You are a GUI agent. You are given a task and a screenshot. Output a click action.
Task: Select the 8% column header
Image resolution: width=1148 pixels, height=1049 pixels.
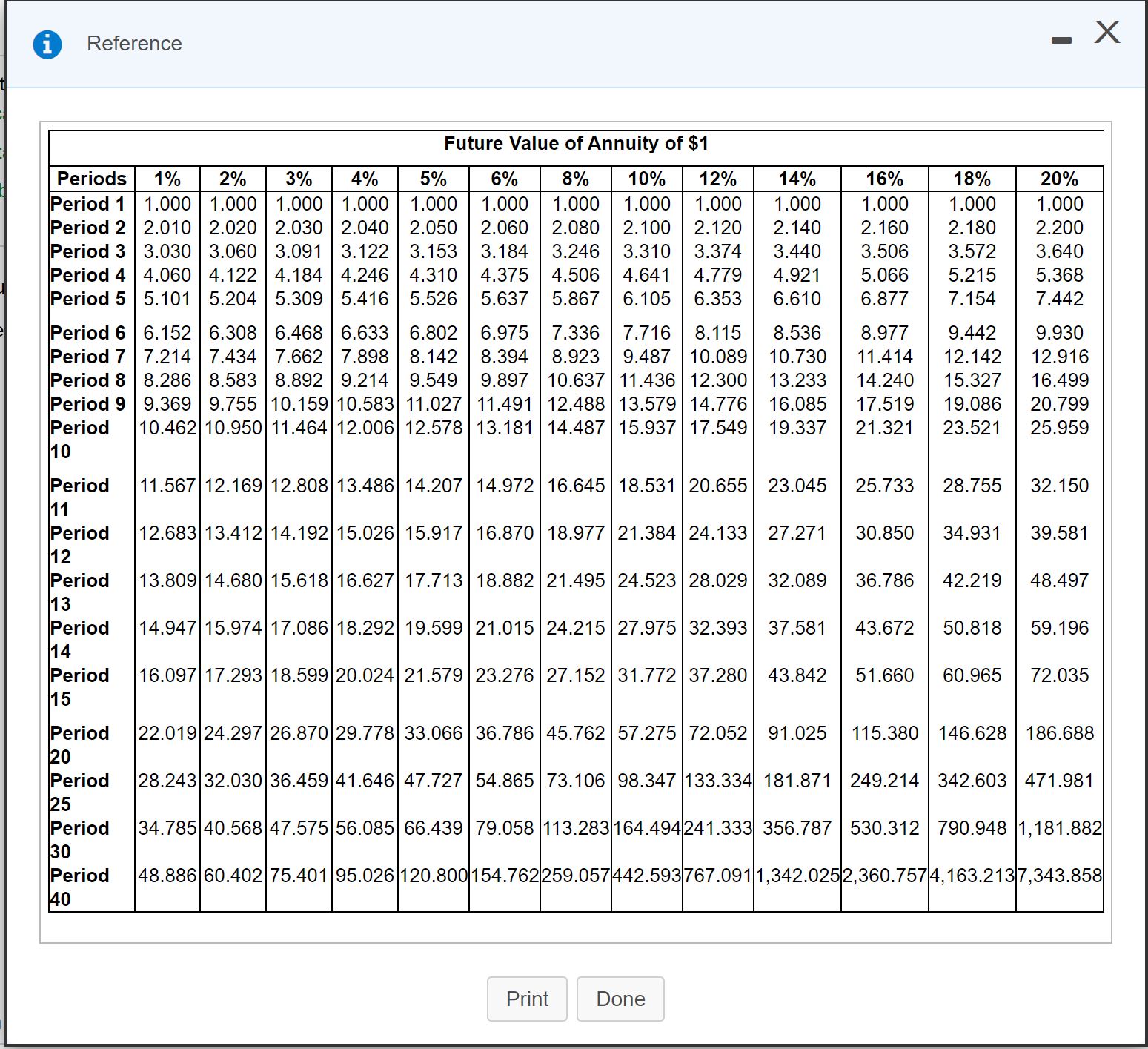(x=576, y=179)
